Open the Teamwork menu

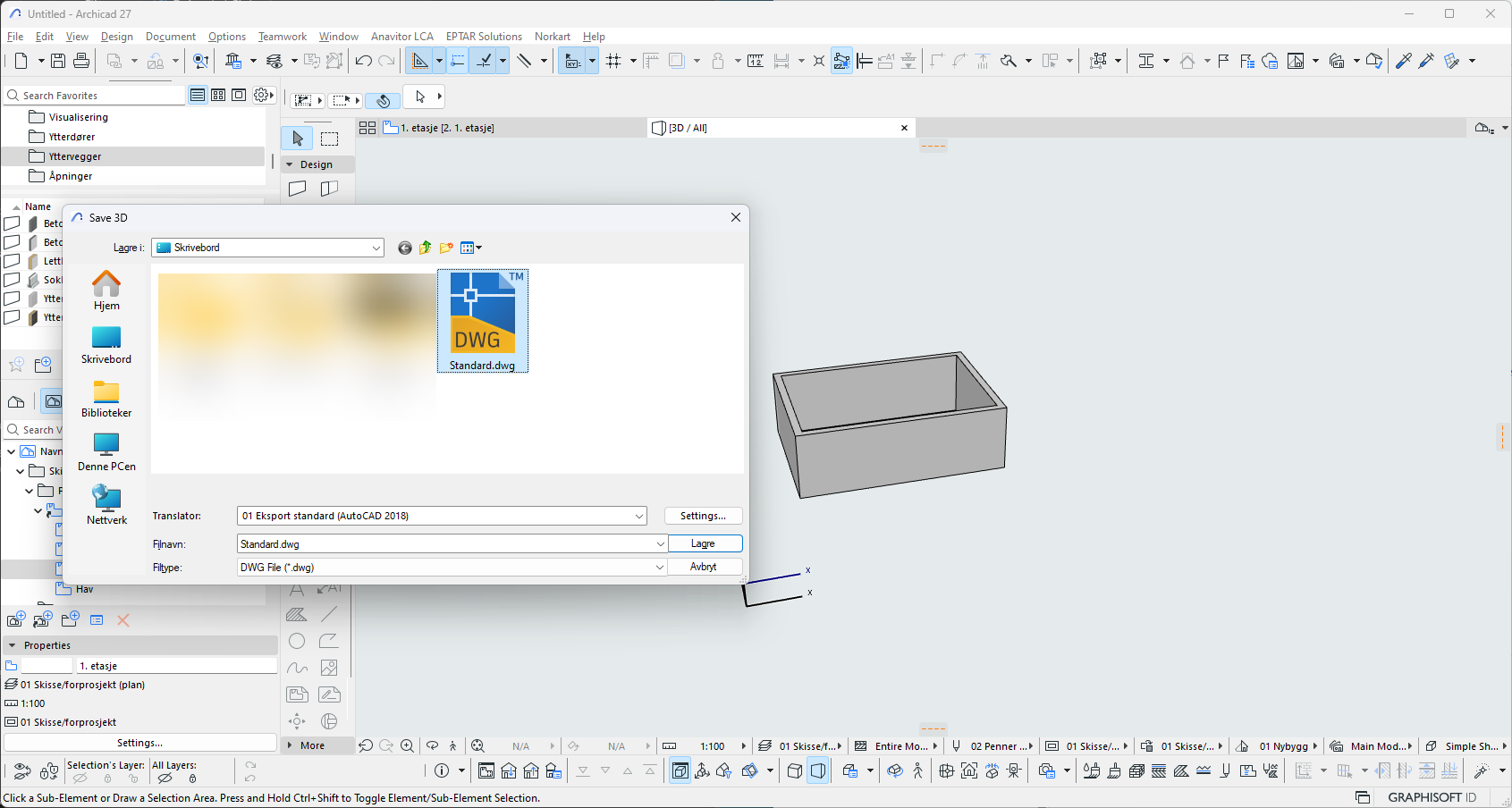click(x=282, y=37)
